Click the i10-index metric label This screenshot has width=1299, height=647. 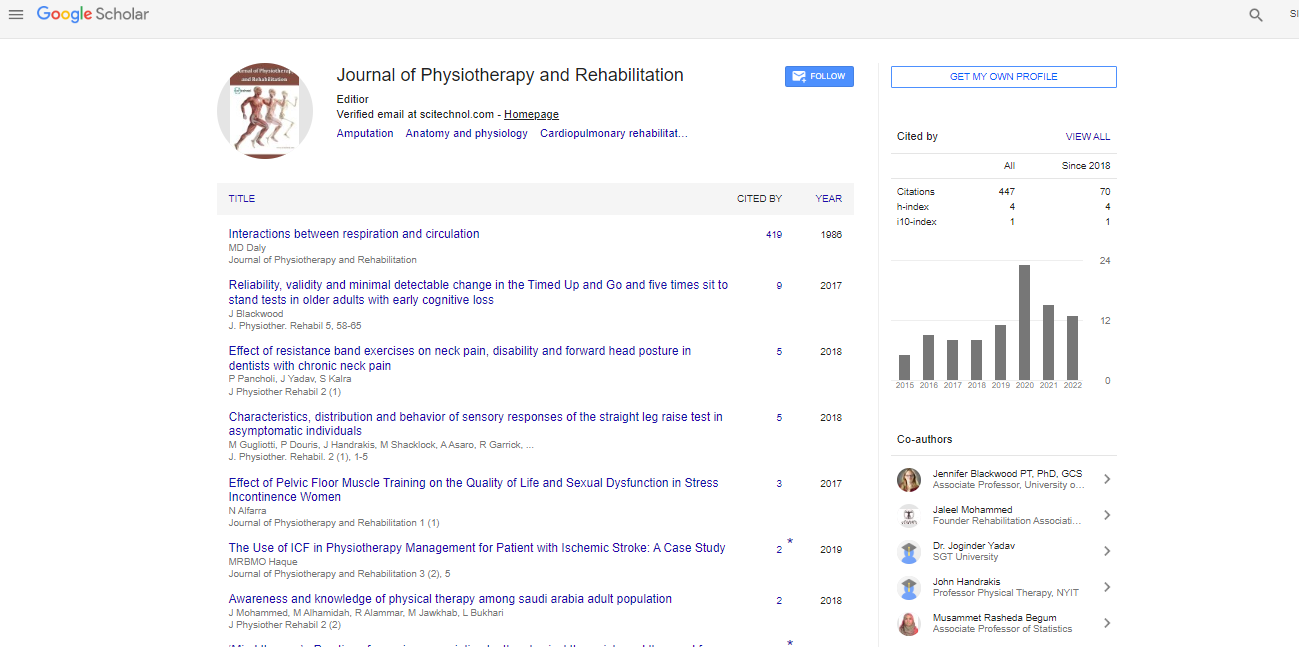917,222
